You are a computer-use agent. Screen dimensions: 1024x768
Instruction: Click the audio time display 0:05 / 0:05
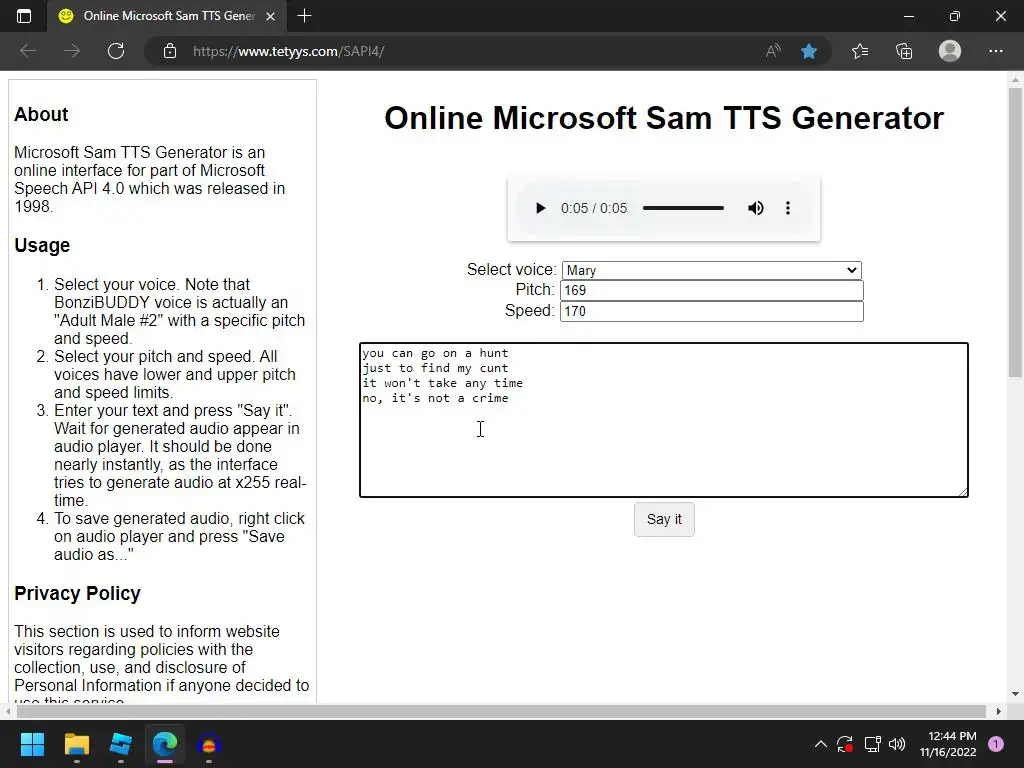[594, 208]
